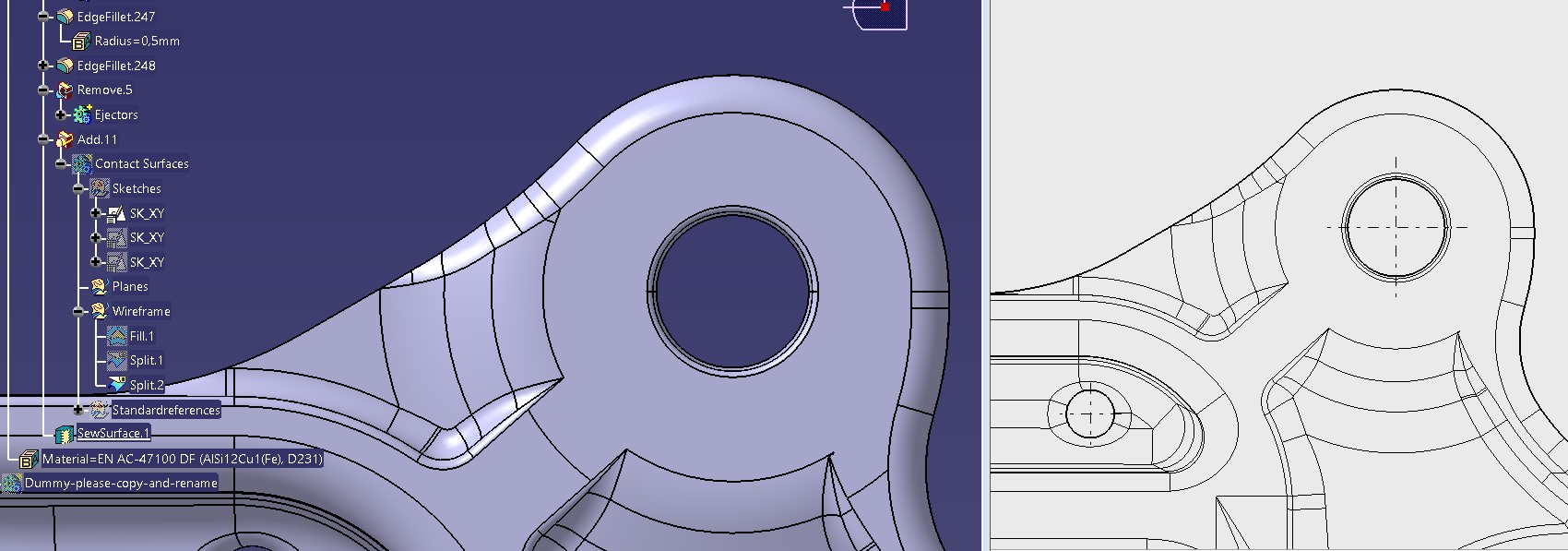The height and width of the screenshot is (551, 1568).
Task: Select the Standardreferences tree label
Action: 166,410
